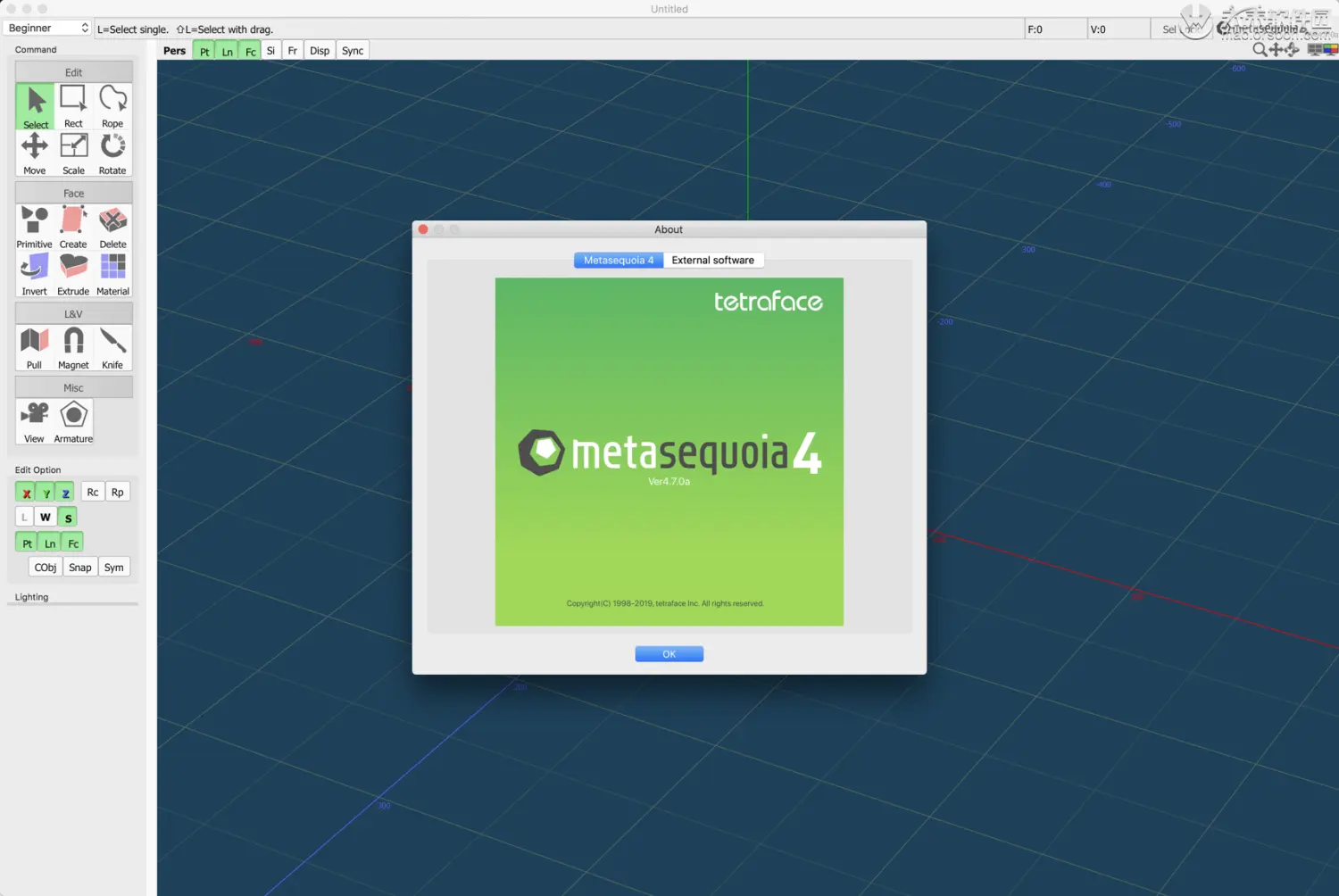Select the Rotate tool
1339x896 pixels.
coord(112,153)
